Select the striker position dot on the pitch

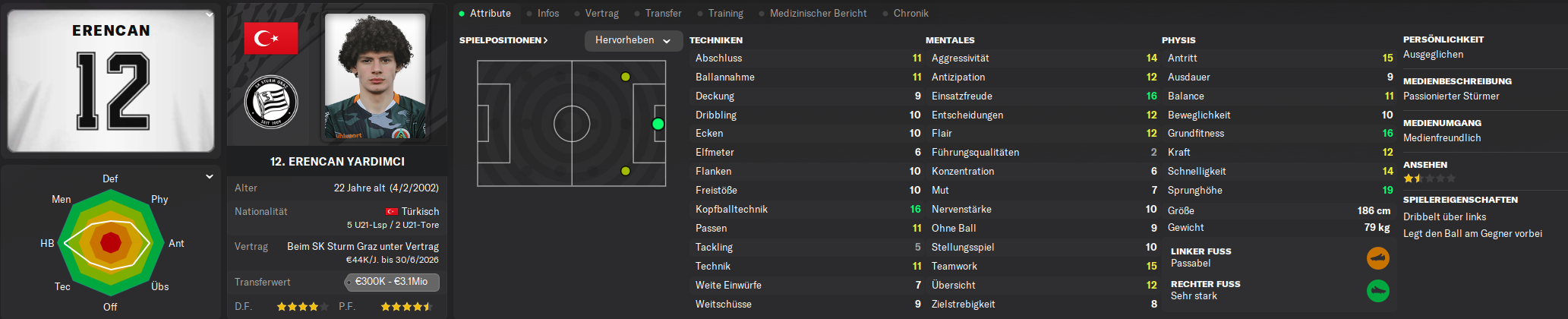tap(658, 124)
